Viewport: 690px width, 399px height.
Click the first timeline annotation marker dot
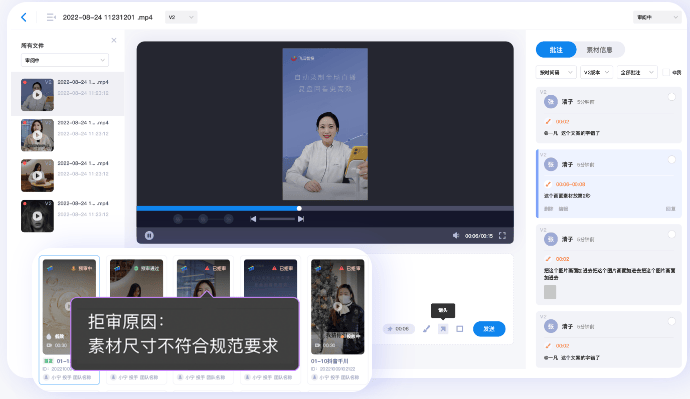click(178, 219)
